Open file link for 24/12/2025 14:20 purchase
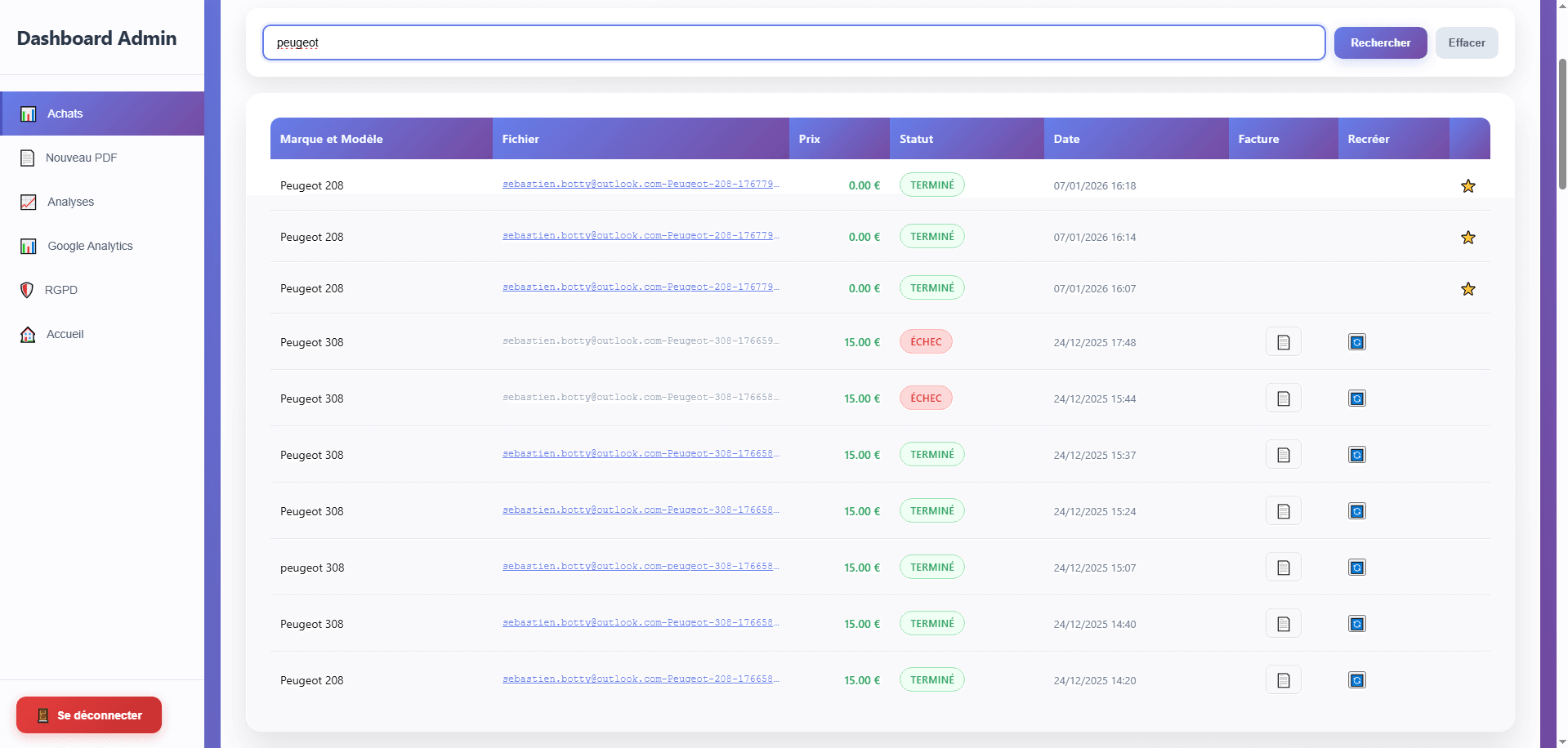The image size is (1568, 748). [x=641, y=679]
